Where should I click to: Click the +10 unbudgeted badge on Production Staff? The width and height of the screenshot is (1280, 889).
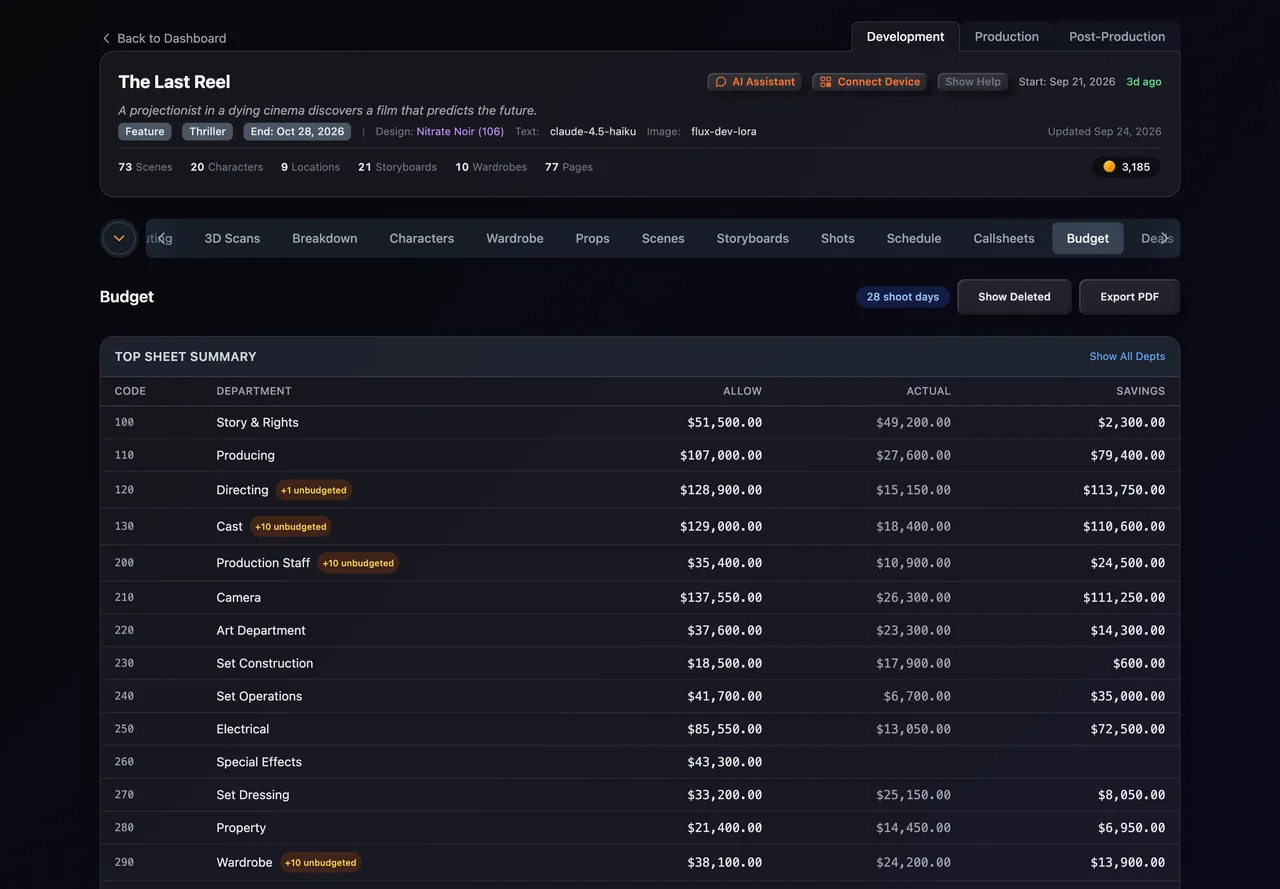pos(358,563)
